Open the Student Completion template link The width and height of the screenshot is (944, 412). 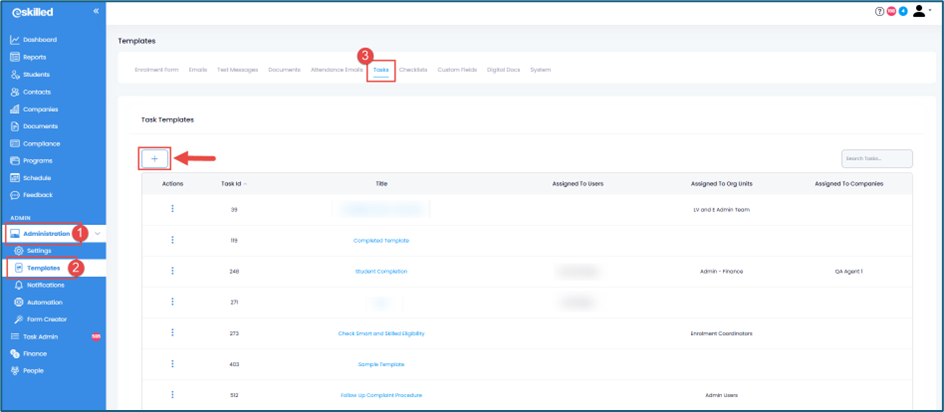(x=381, y=271)
